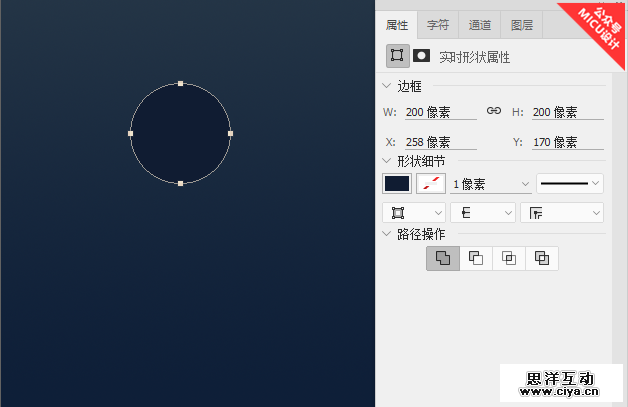Screen dimensions: 628x407
Task: Select the combine shapes path operation
Action: 442,258
